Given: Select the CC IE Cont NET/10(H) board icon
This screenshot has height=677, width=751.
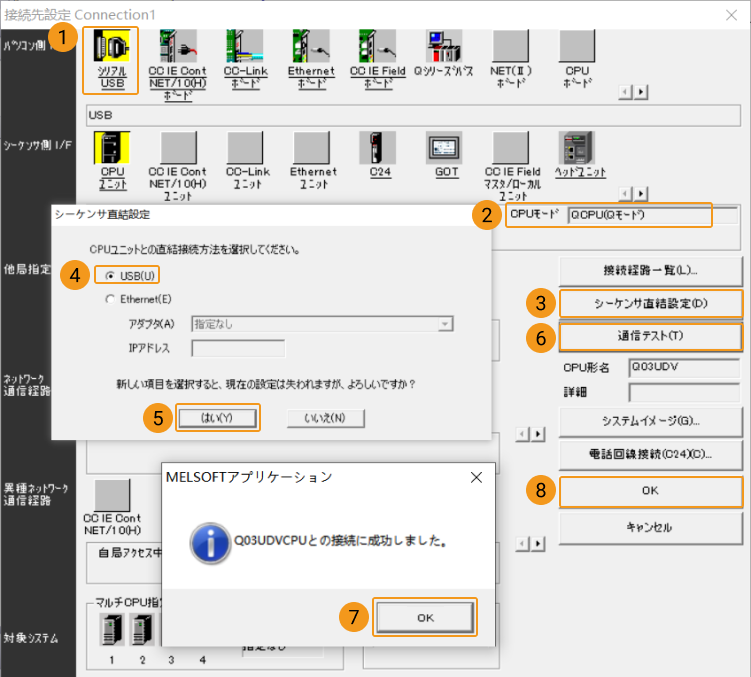Looking at the screenshot, I should click(178, 46).
